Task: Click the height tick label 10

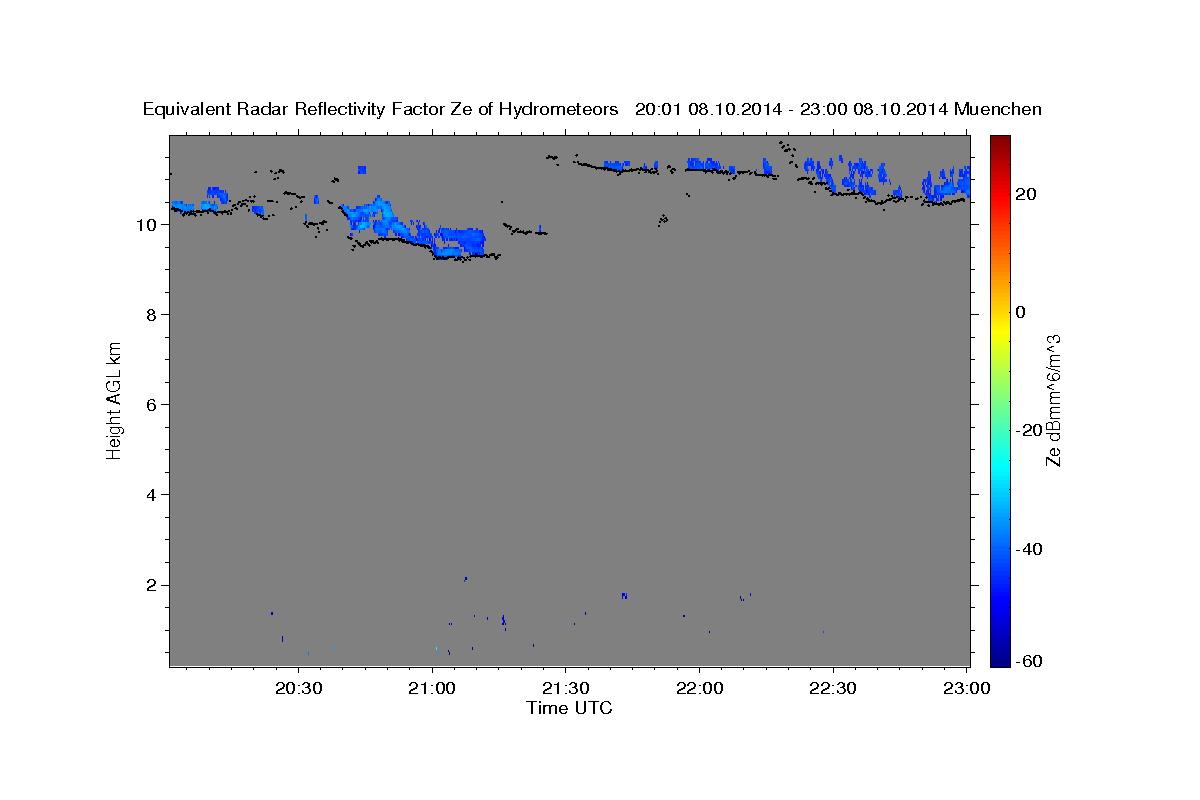Action: pos(148,225)
